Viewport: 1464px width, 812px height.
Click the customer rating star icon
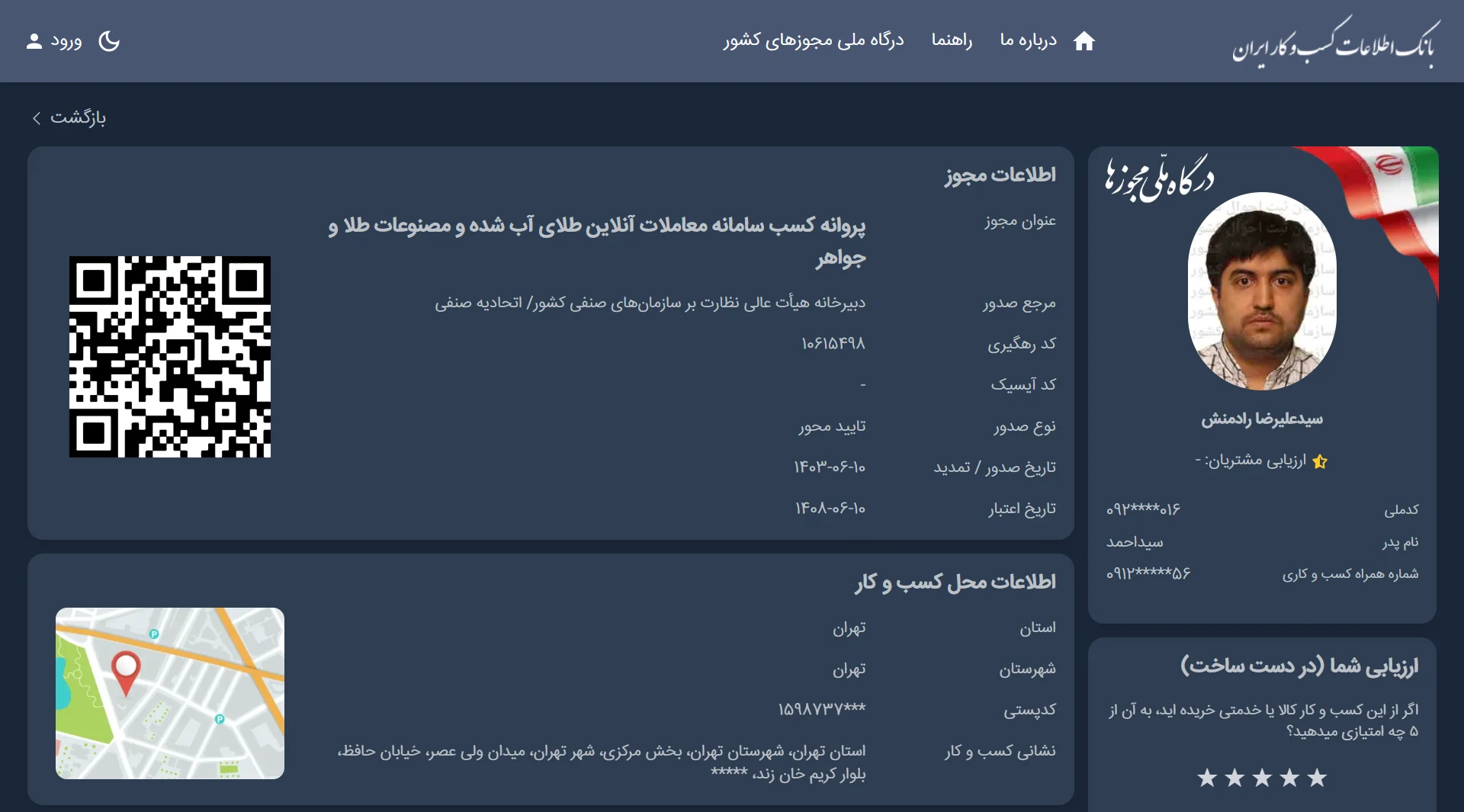[1320, 461]
